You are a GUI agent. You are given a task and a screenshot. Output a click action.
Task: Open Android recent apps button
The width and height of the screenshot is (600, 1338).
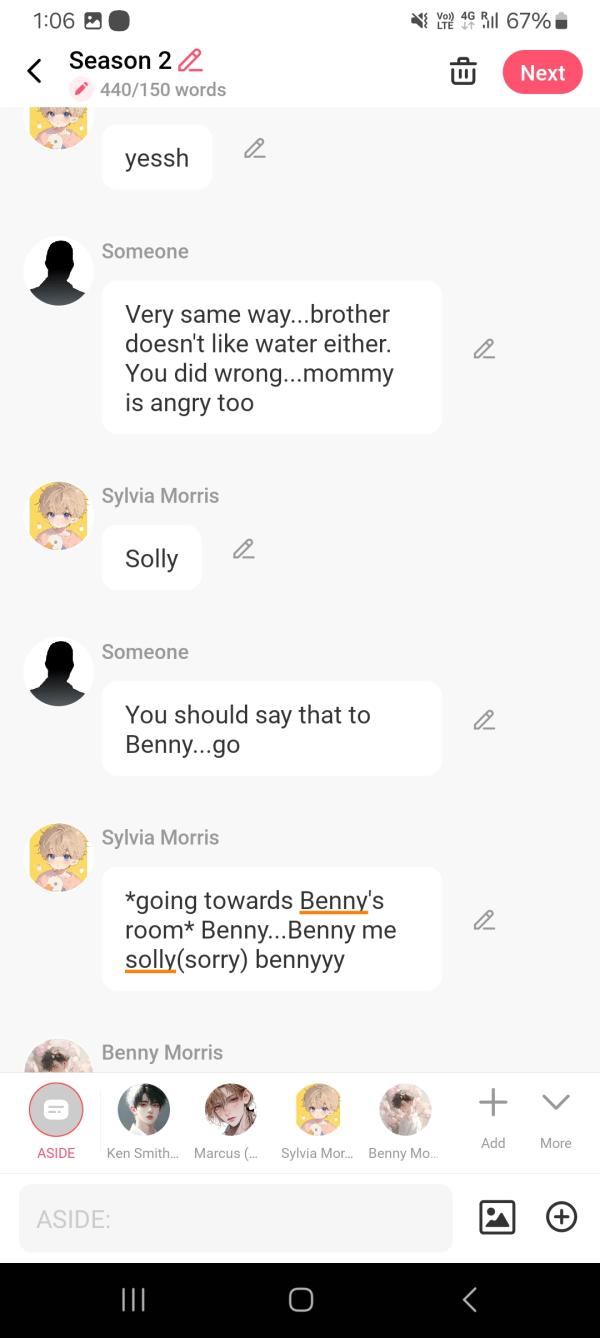(133, 1299)
